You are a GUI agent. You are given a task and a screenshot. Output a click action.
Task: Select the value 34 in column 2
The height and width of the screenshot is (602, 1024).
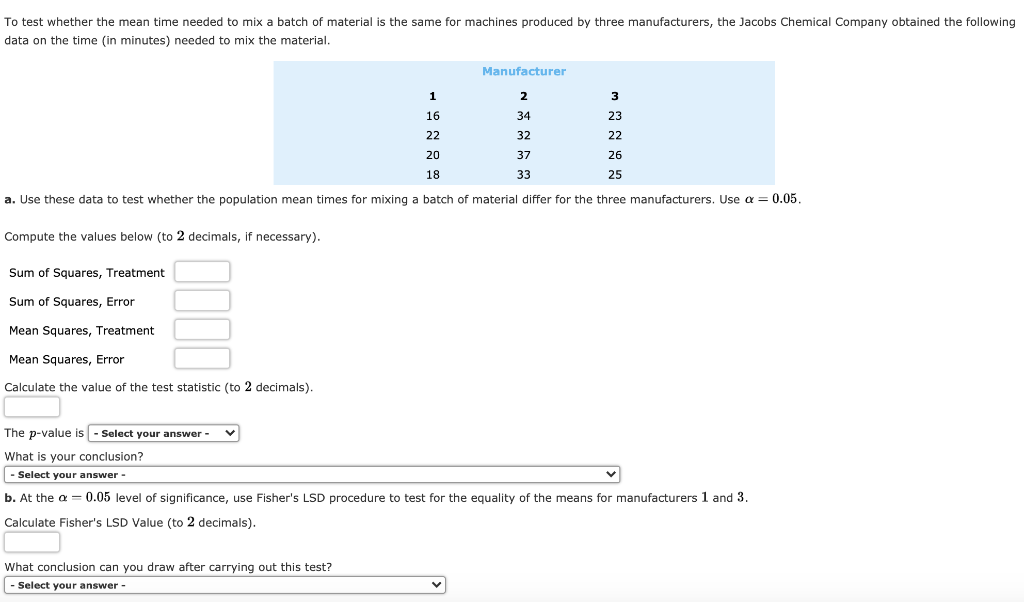[523, 115]
